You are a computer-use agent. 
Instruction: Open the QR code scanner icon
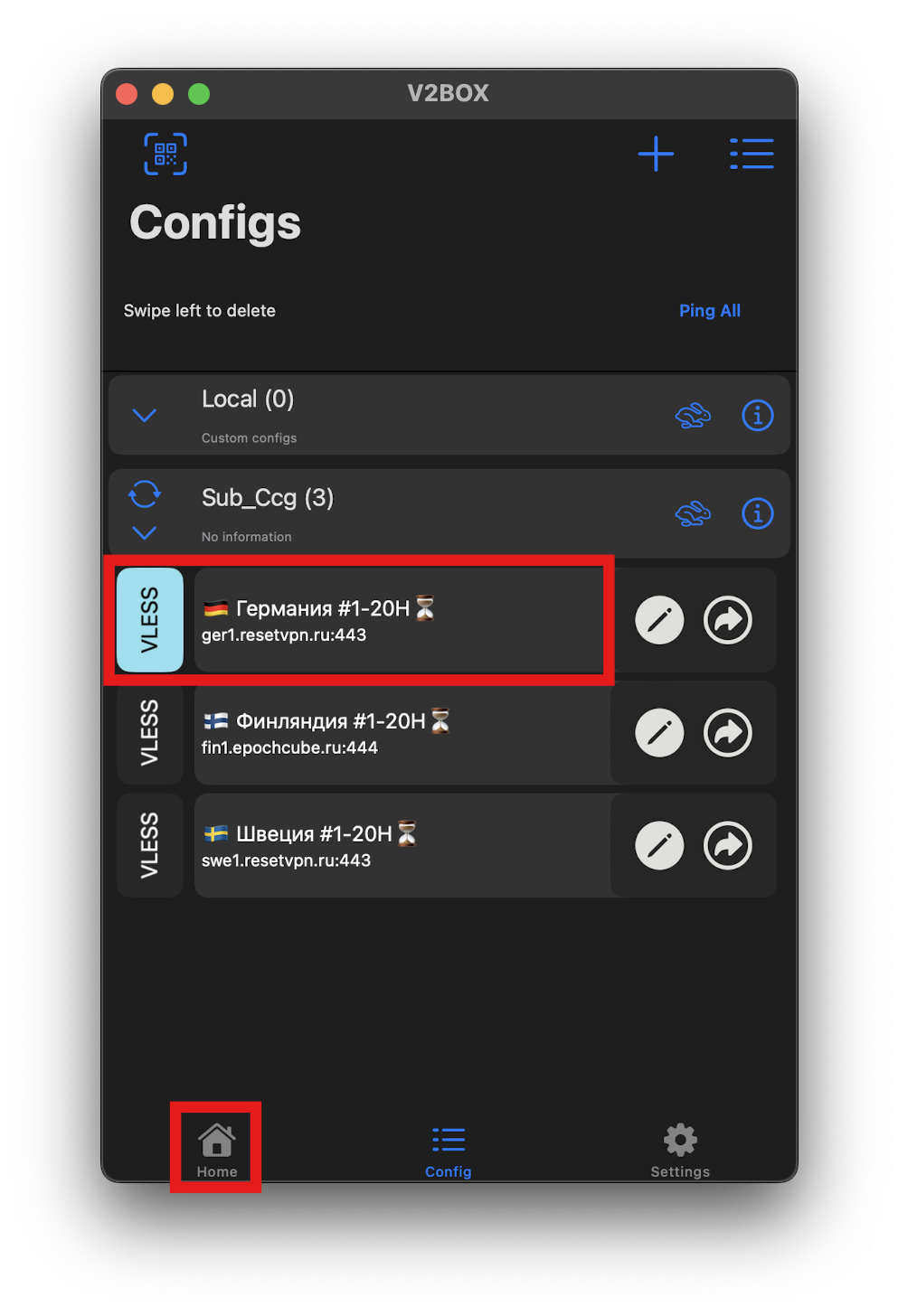165,154
